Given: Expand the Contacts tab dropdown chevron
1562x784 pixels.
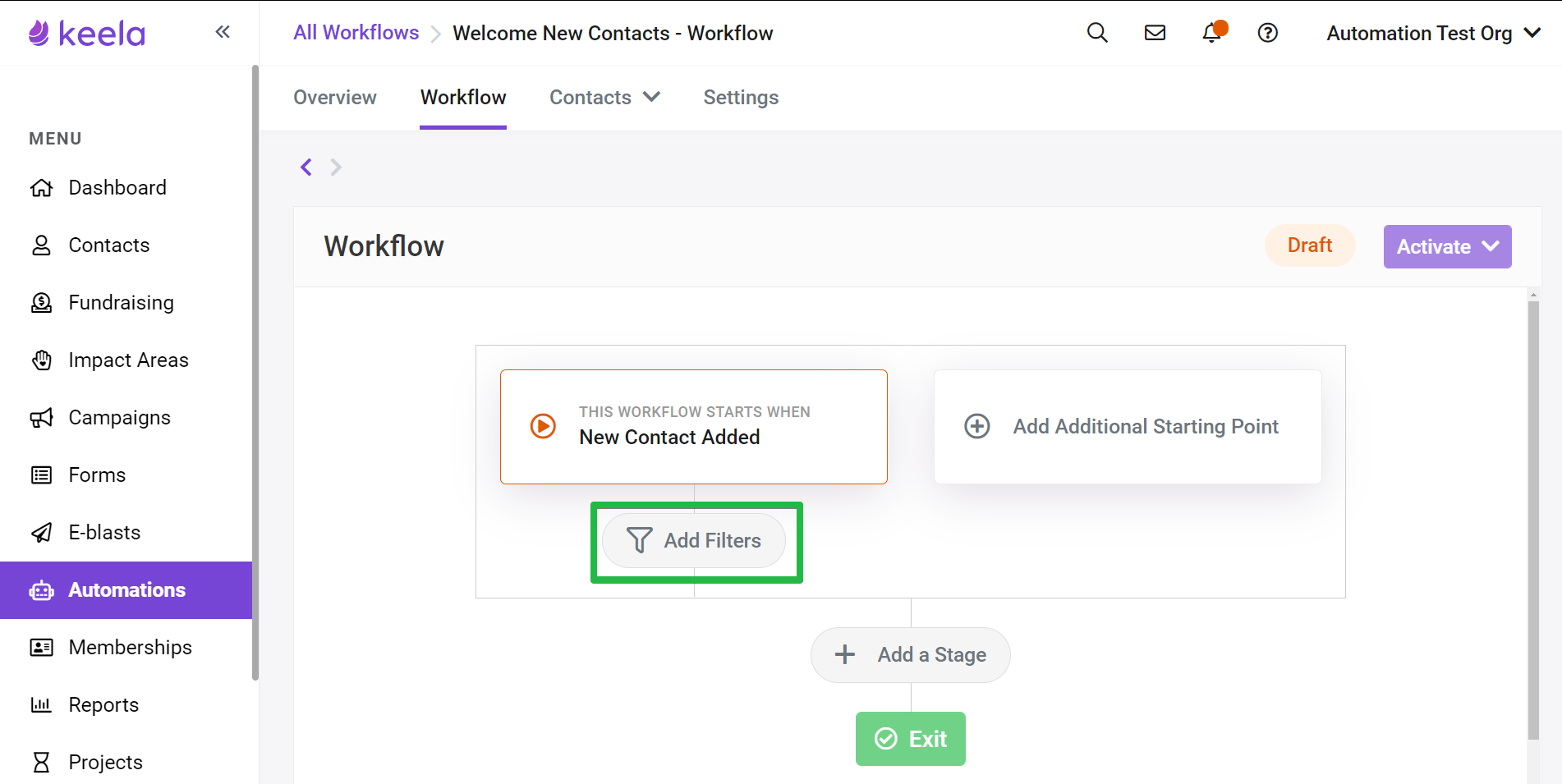Looking at the screenshot, I should pyautogui.click(x=652, y=97).
